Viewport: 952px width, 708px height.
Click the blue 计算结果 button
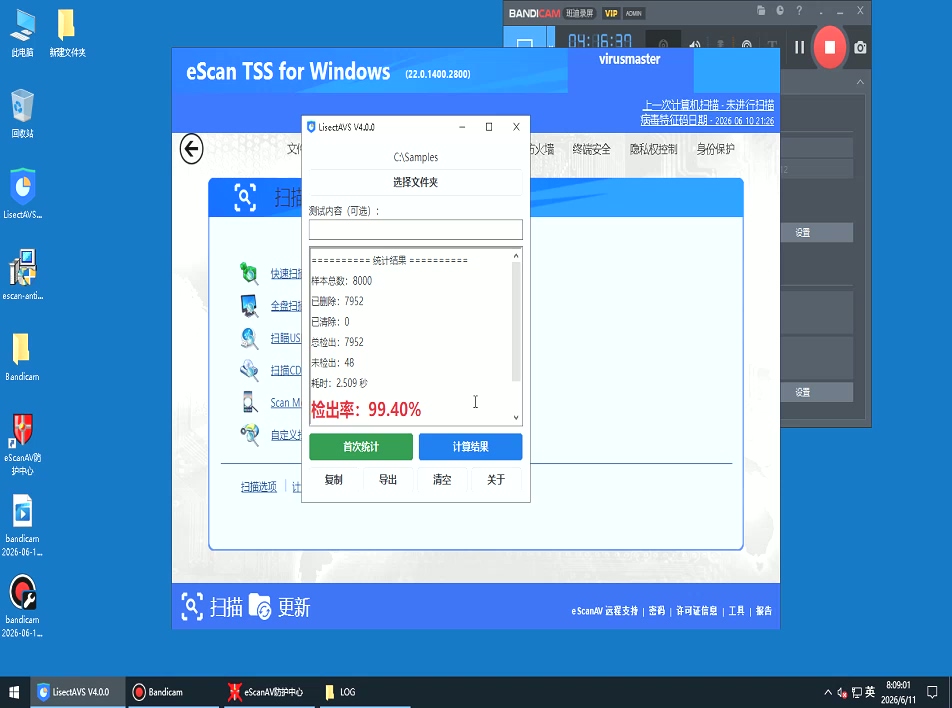point(471,447)
